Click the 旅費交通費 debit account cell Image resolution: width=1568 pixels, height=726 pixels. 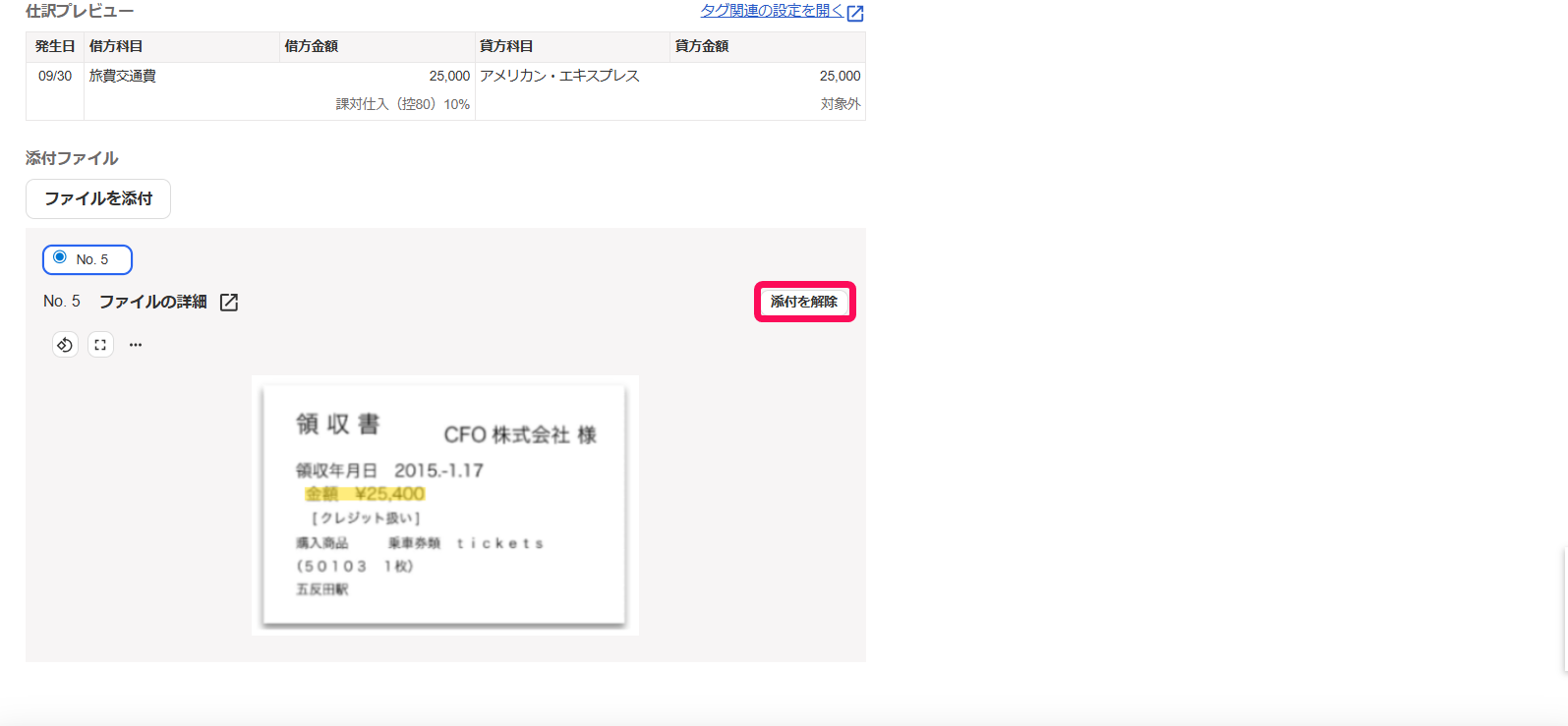123,76
